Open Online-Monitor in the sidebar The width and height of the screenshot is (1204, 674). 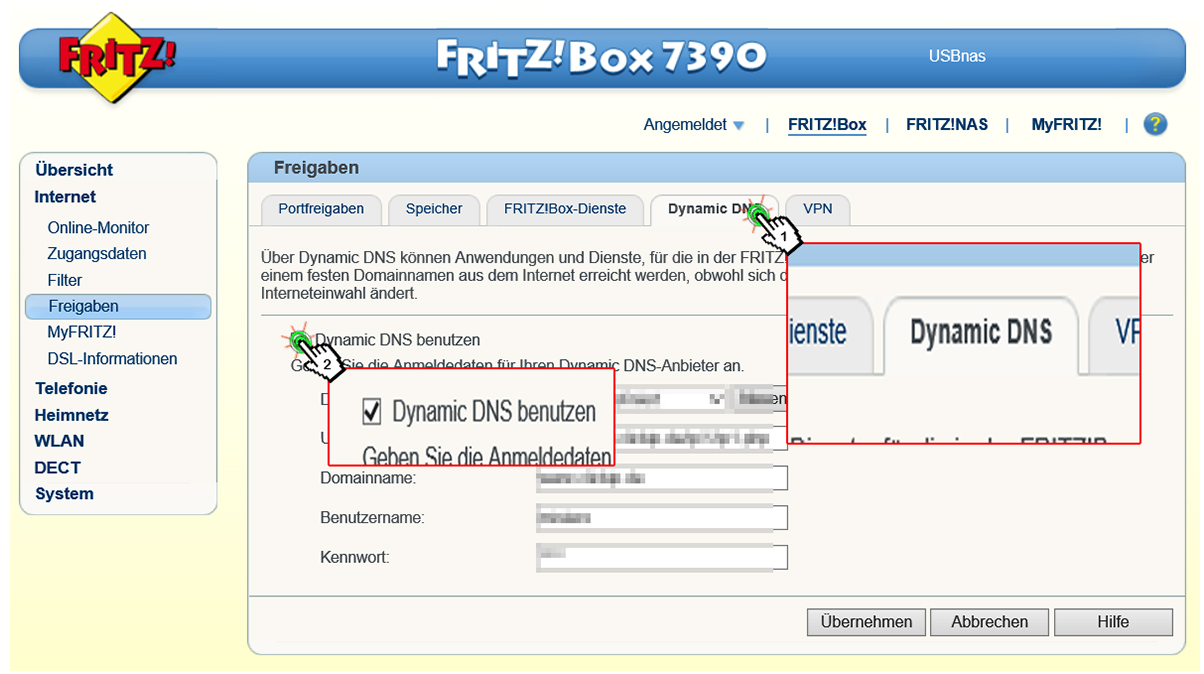pyautogui.click(x=98, y=228)
